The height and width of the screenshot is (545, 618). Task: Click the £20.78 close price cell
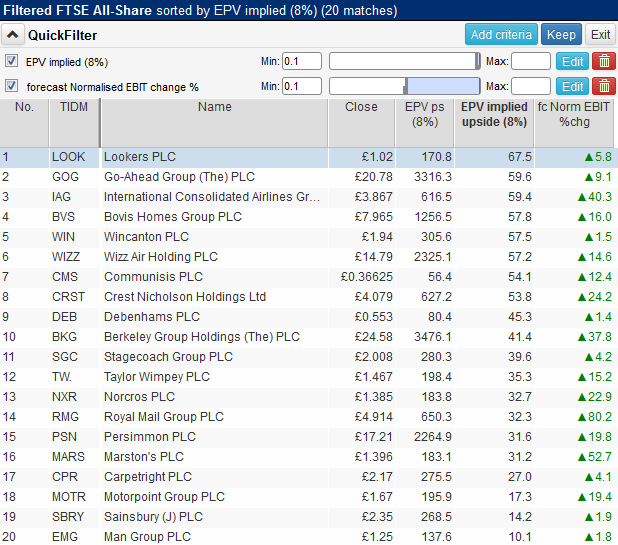pyautogui.click(x=361, y=177)
